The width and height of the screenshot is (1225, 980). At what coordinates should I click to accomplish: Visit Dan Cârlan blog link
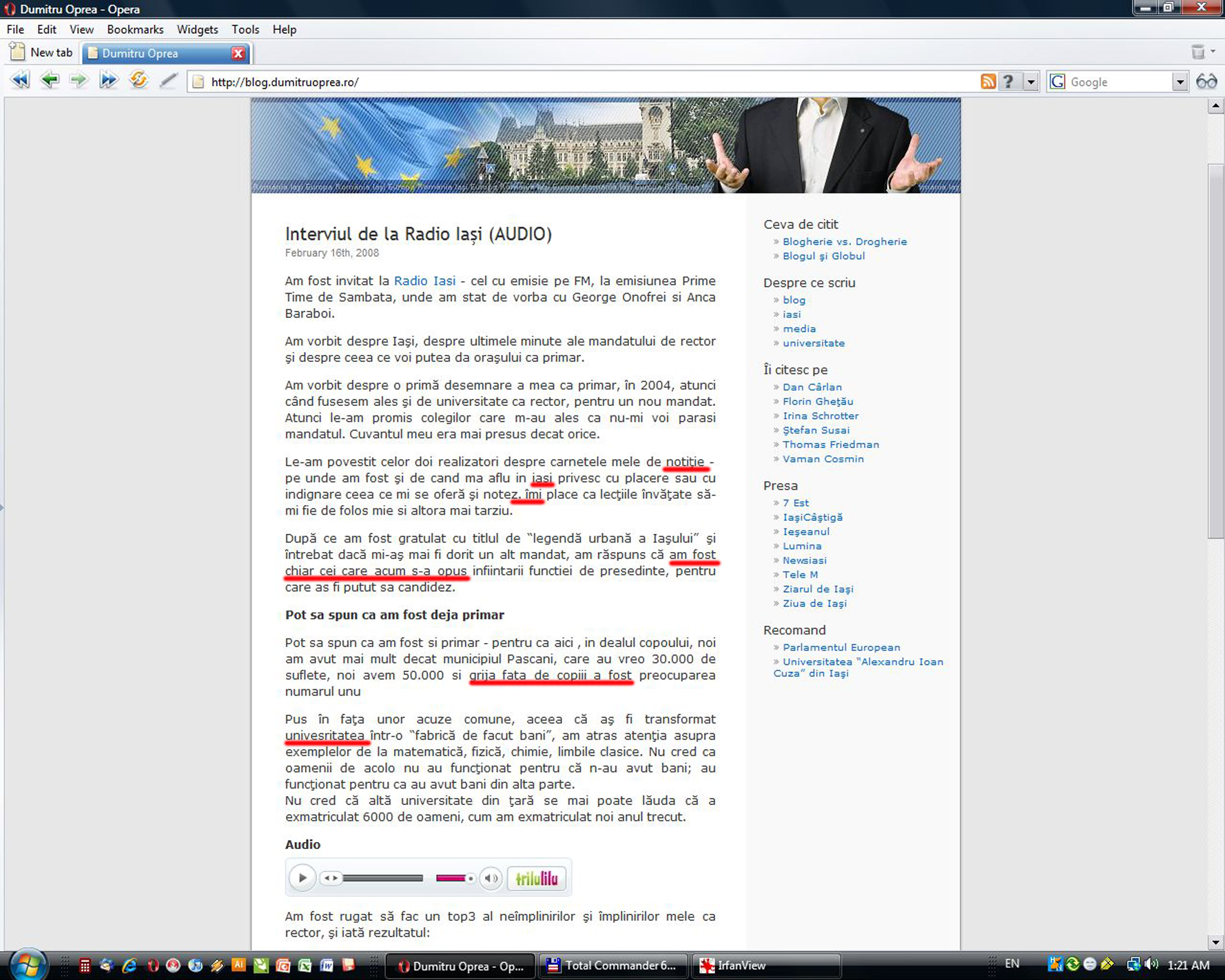point(812,387)
